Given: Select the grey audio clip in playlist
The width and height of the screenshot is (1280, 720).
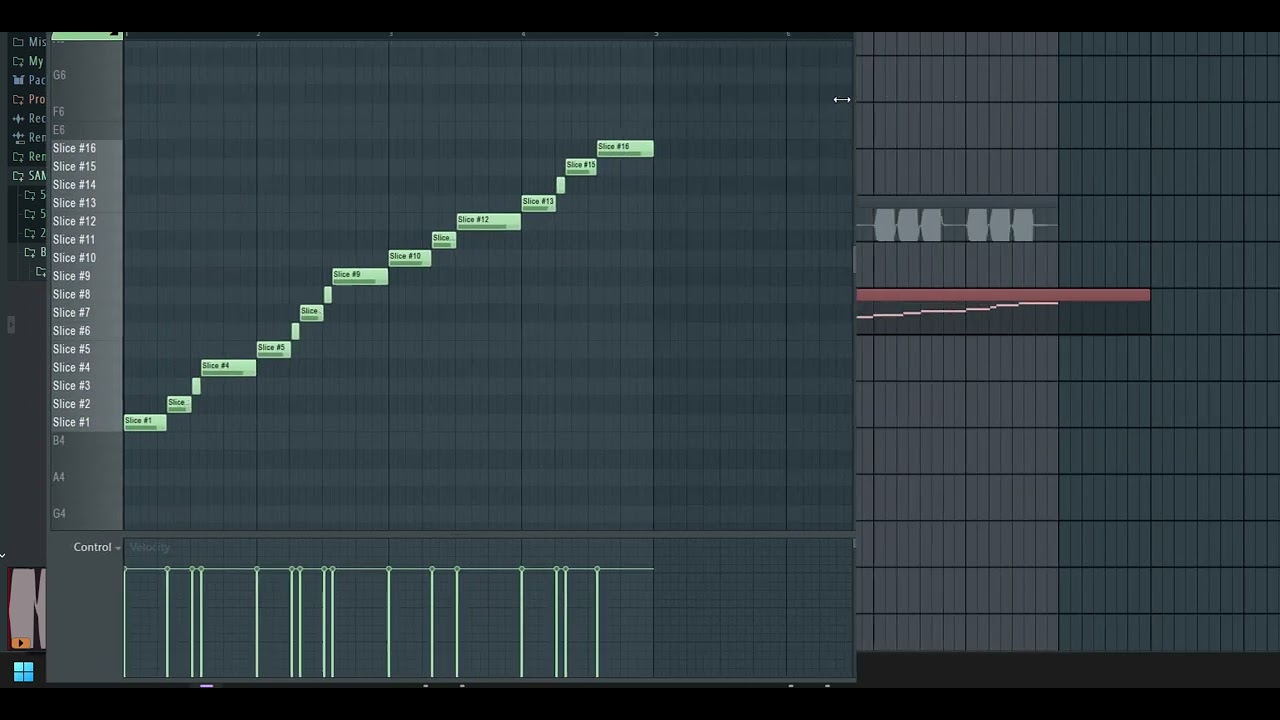Looking at the screenshot, I should pos(957,225).
